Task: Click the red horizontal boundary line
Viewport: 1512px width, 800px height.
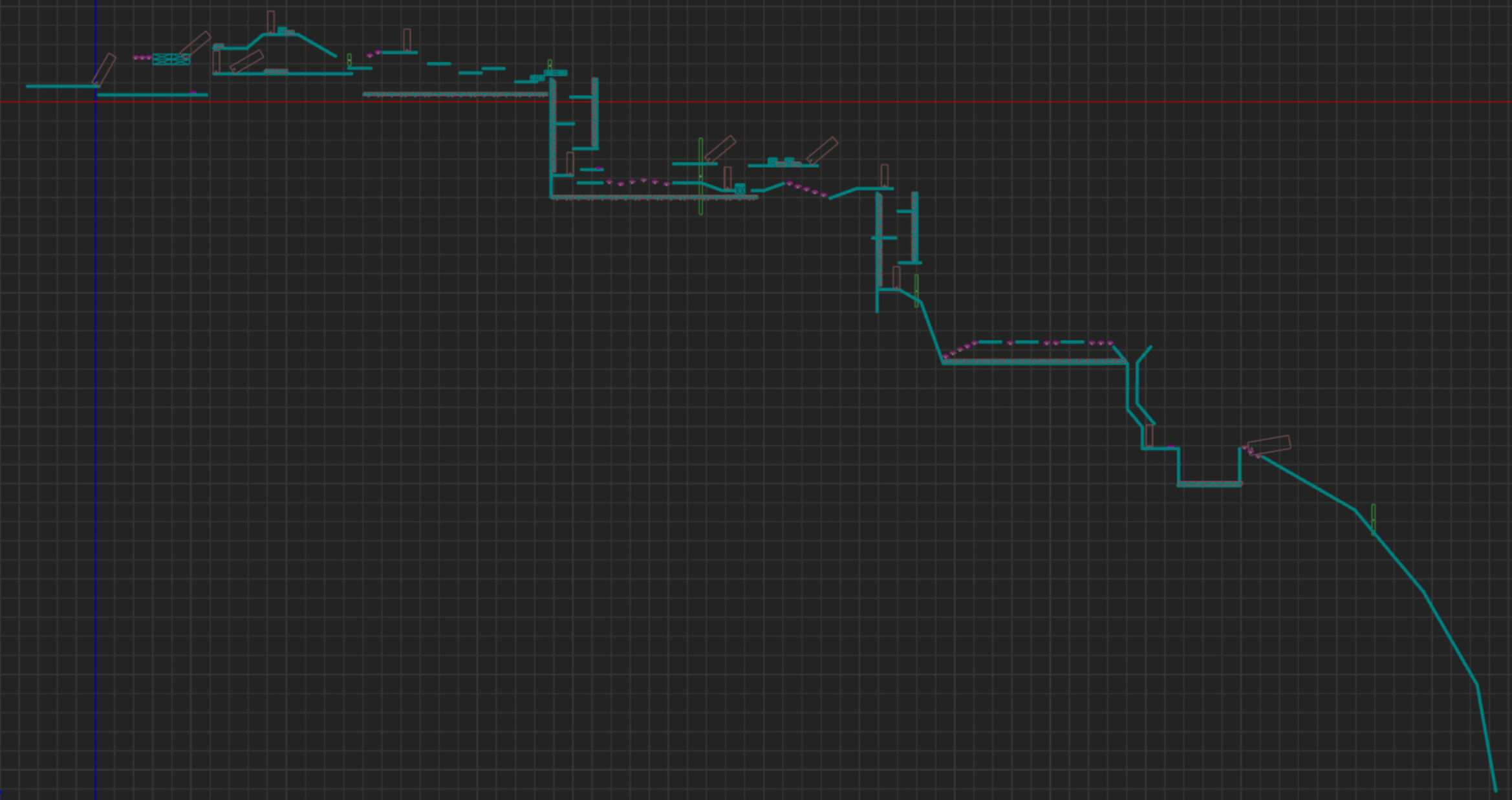Action: point(970,102)
